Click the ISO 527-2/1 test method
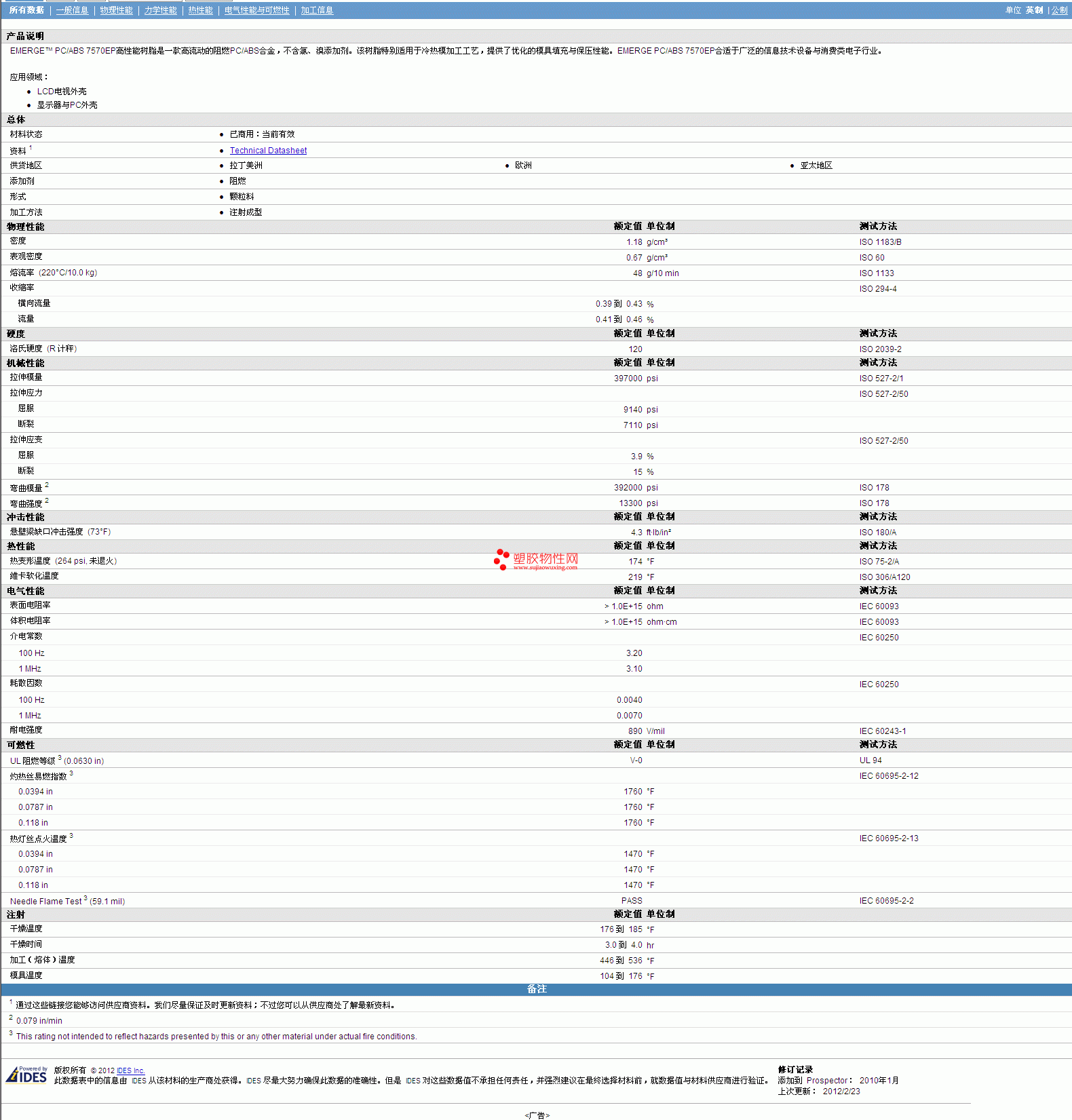1072x1120 pixels. point(881,379)
